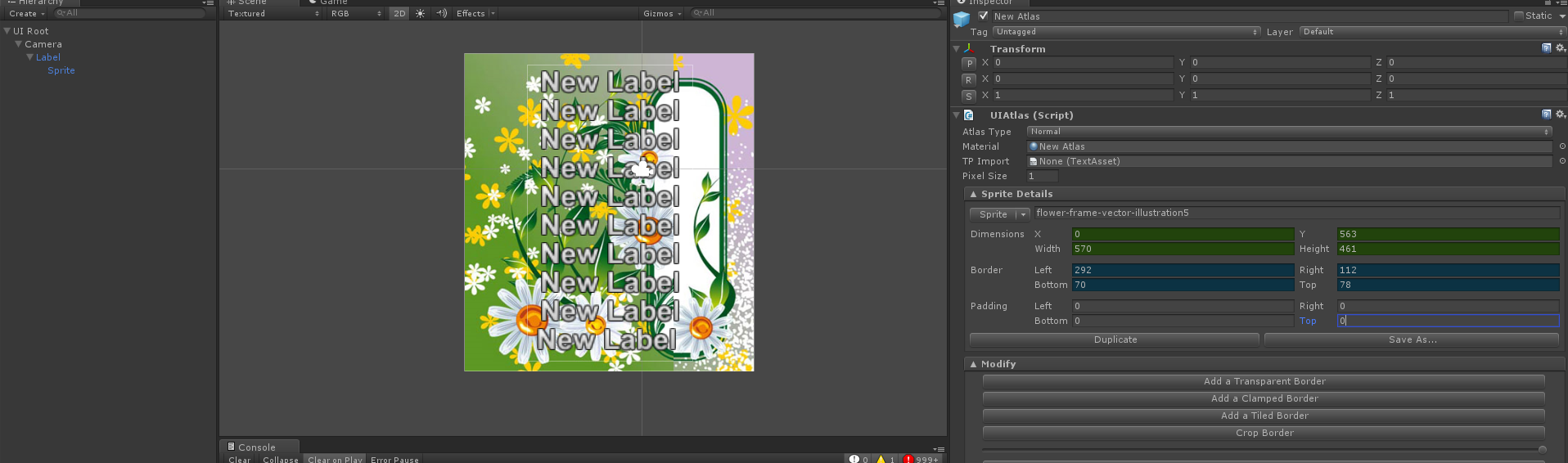1568x463 pixels.
Task: Open the Static flags dropdown arrow
Action: pos(1561,16)
